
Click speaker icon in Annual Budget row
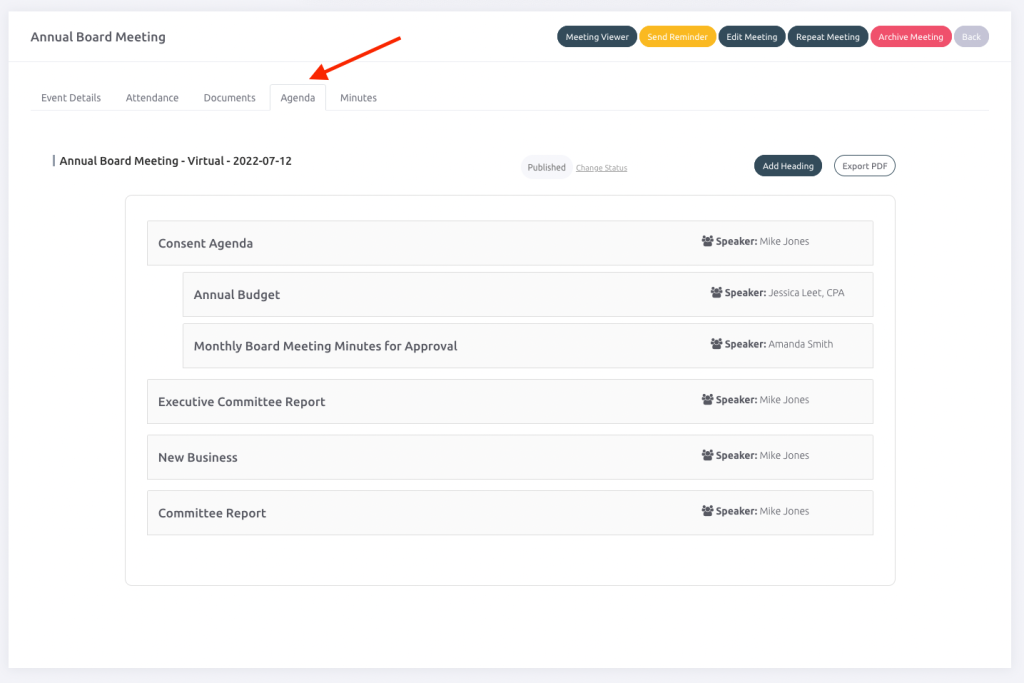point(716,293)
